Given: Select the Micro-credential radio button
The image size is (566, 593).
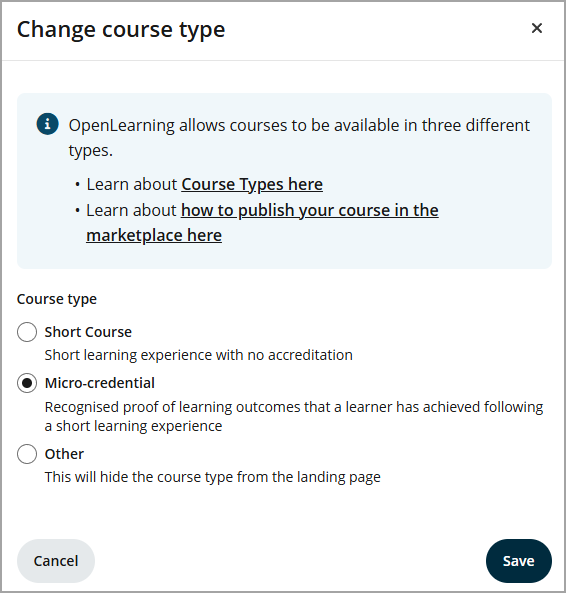Looking at the screenshot, I should [27, 383].
